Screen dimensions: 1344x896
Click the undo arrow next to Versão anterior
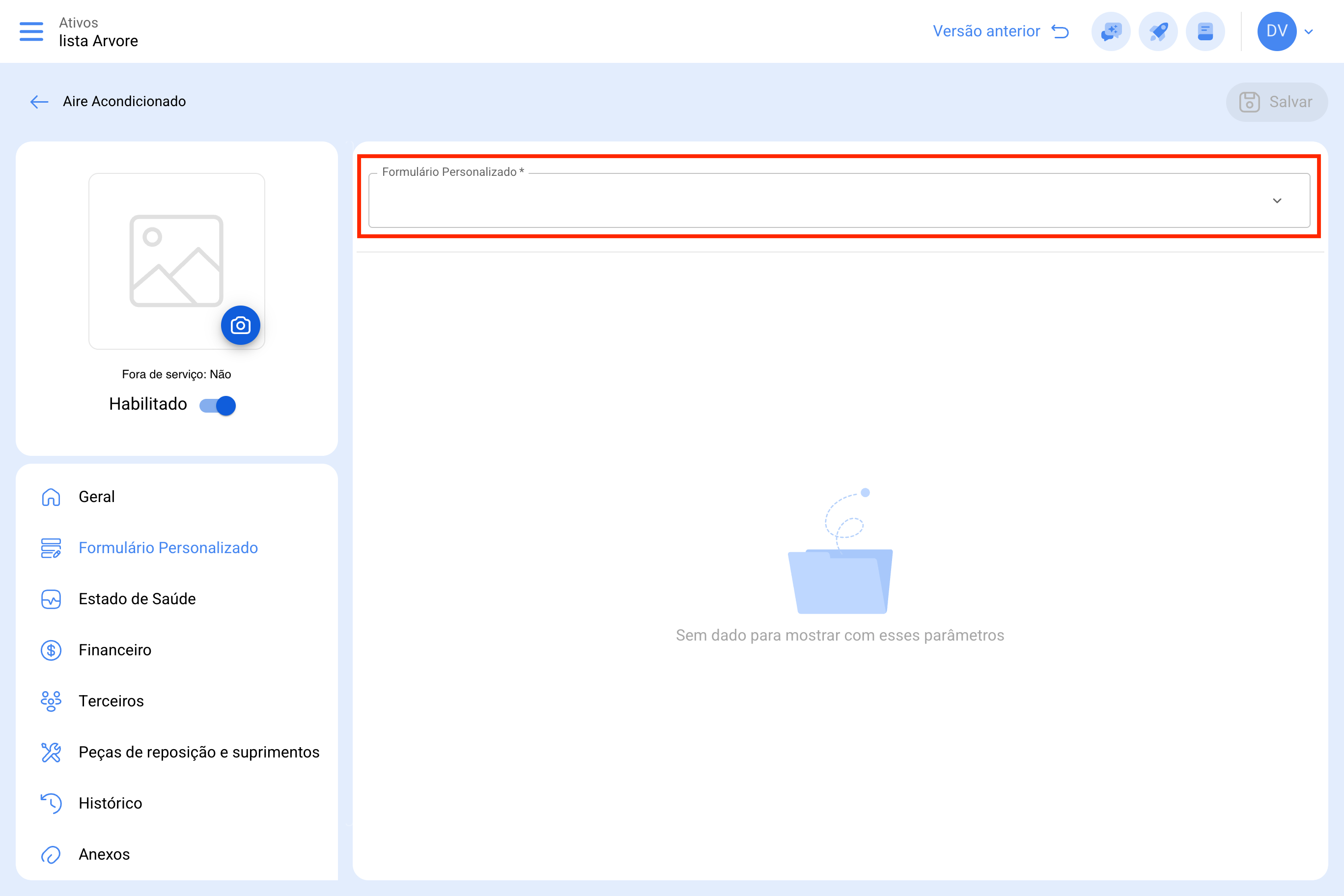1060,31
